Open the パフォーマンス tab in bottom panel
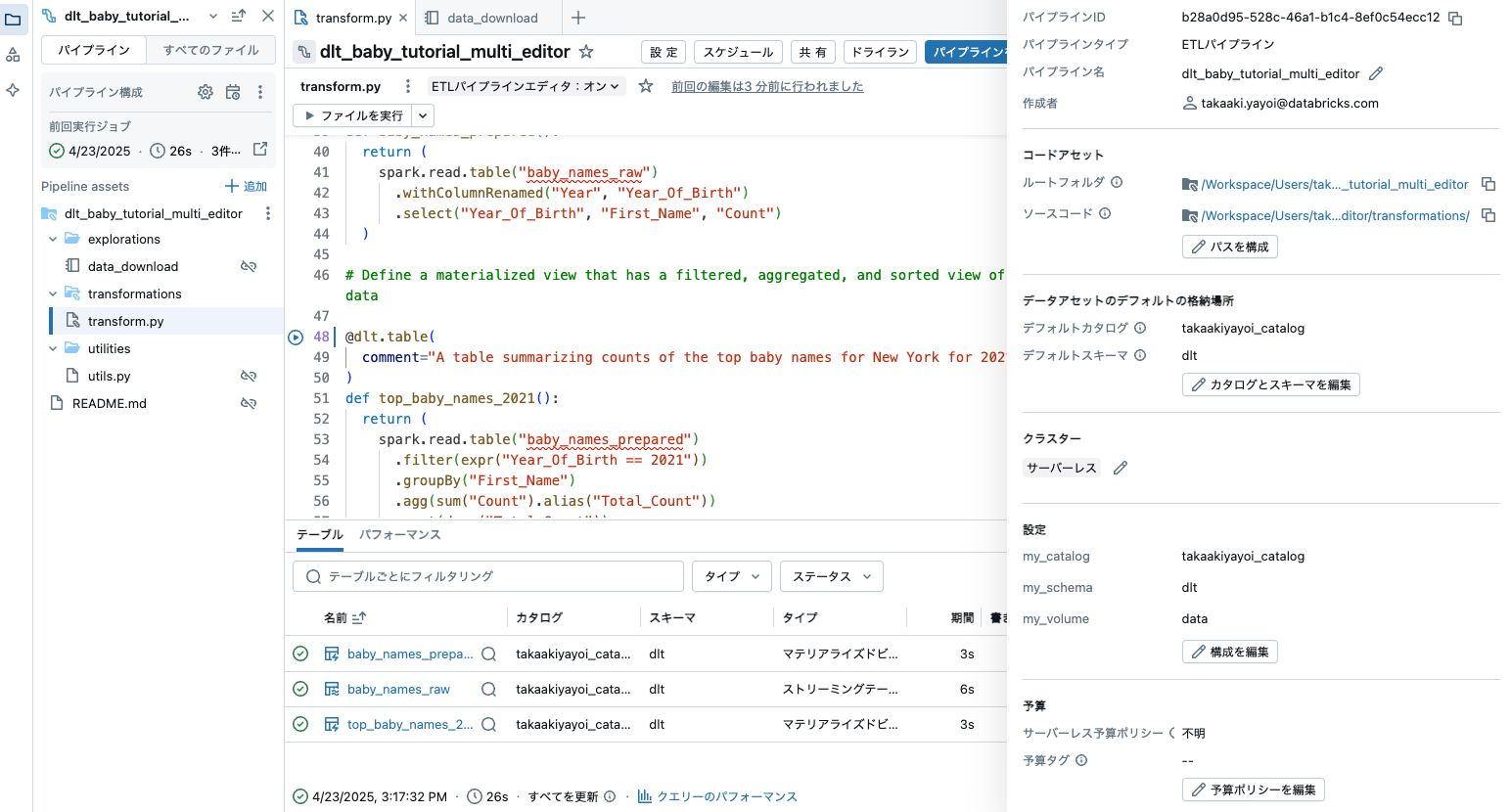This screenshot has width=1511, height=812. pyautogui.click(x=401, y=535)
